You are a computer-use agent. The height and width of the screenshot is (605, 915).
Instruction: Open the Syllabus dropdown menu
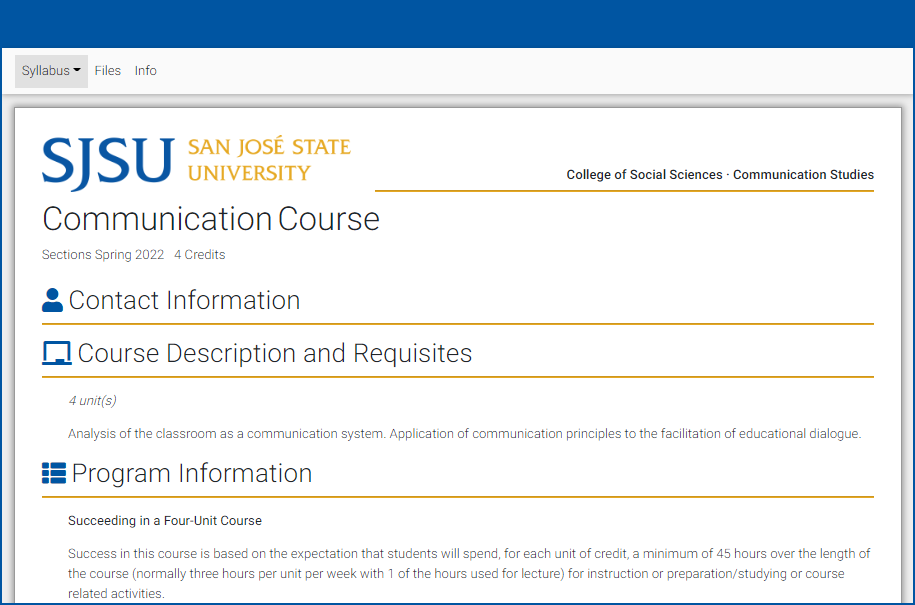51,70
